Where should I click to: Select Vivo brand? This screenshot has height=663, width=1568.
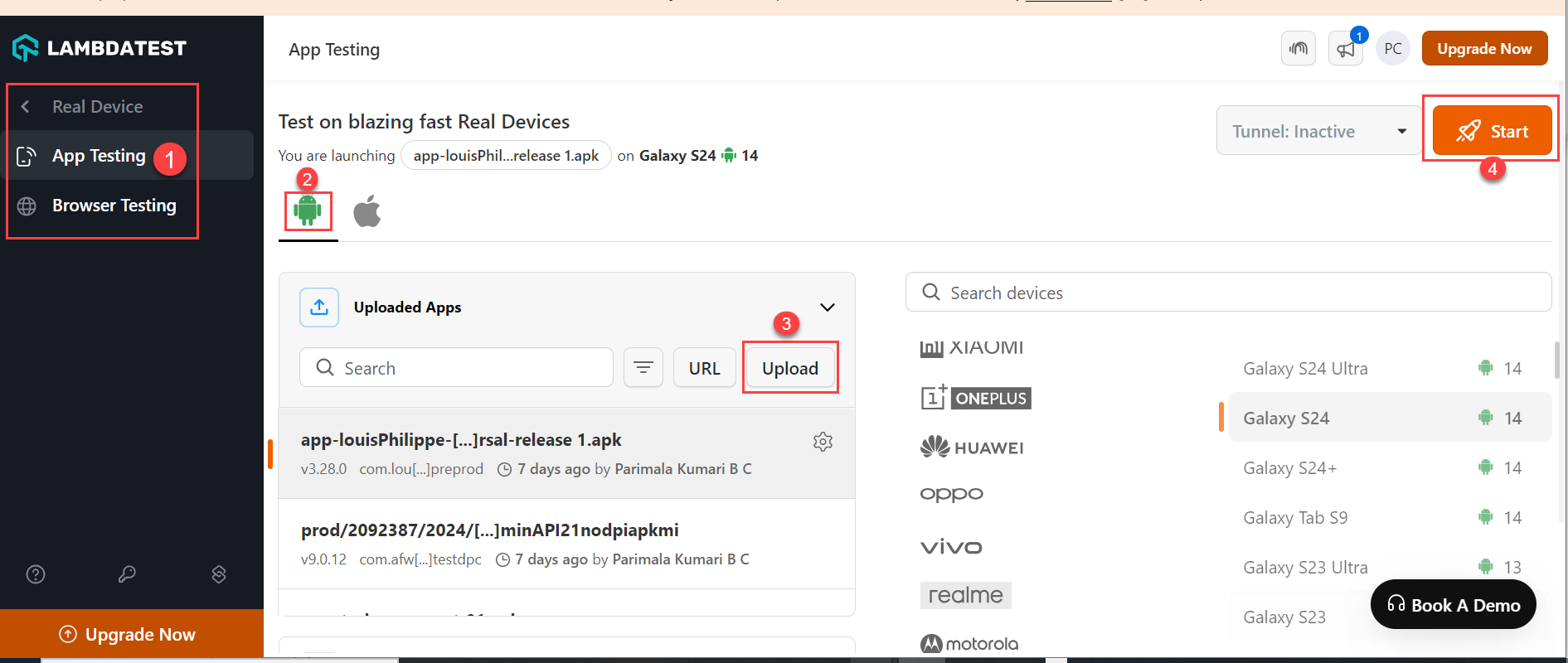(951, 547)
